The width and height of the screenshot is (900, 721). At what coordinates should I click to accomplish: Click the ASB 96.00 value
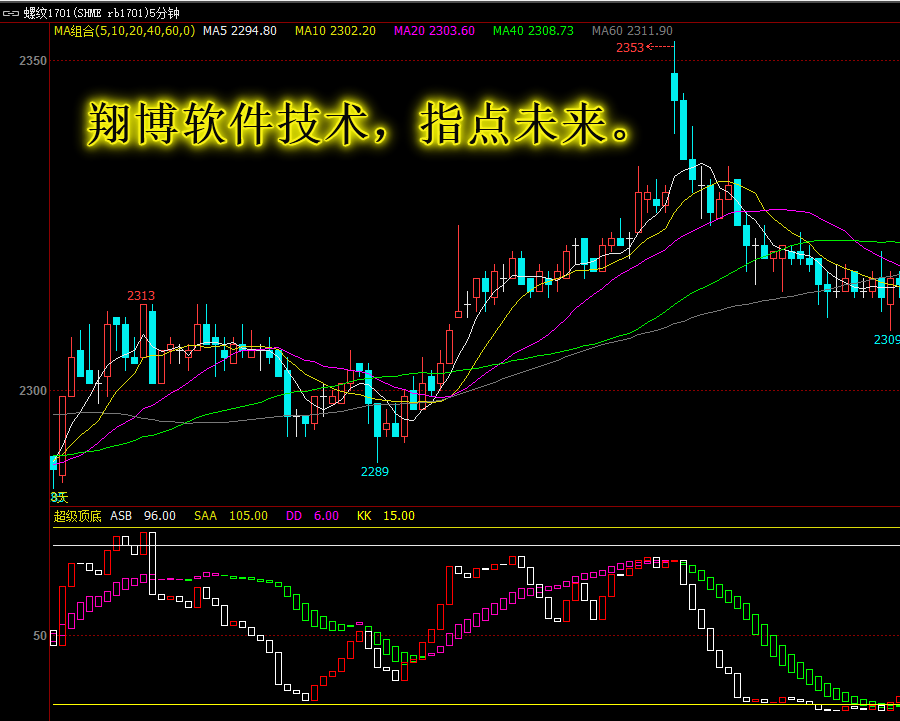[143, 516]
